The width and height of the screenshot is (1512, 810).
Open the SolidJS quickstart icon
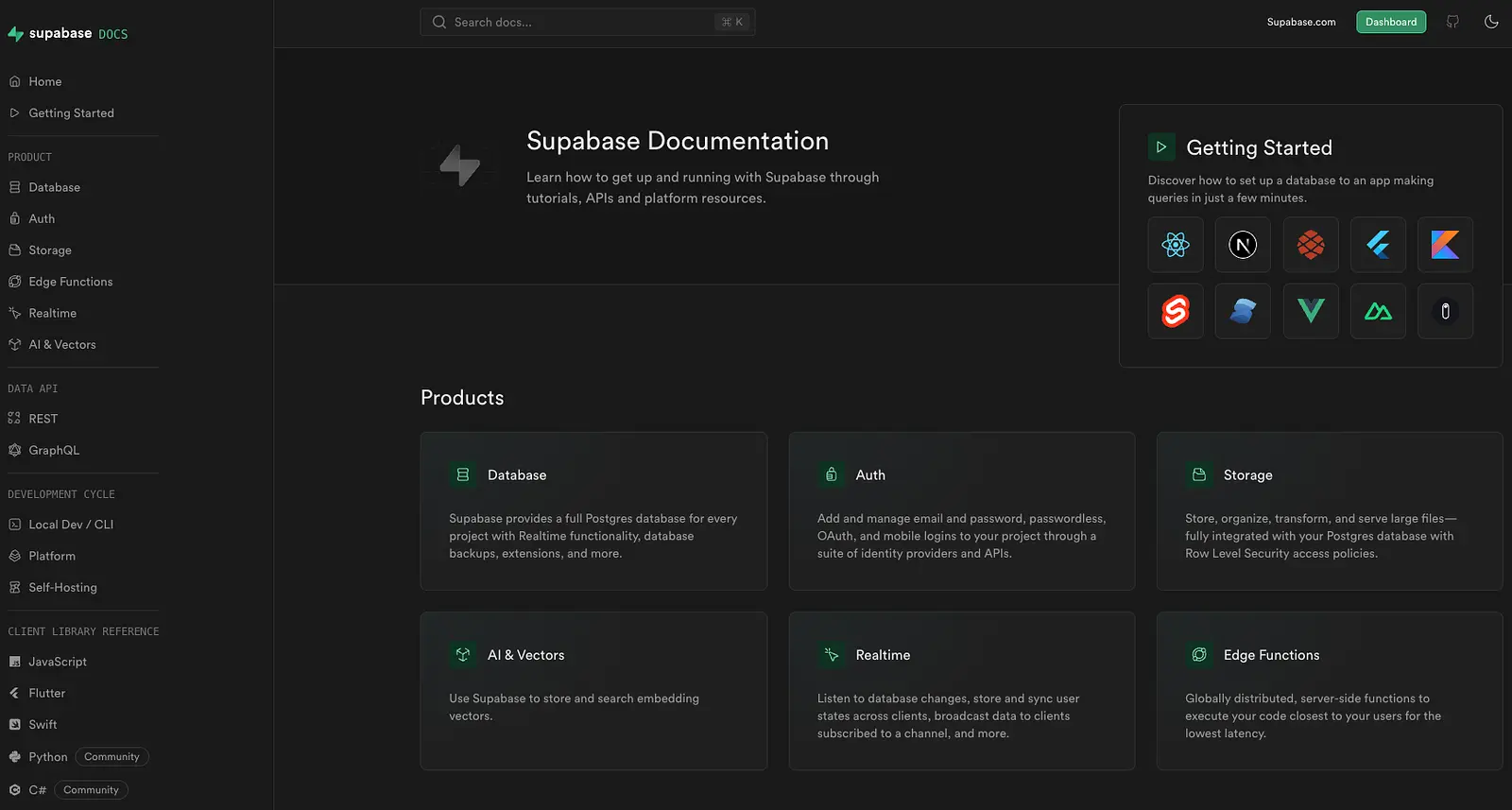(1243, 311)
